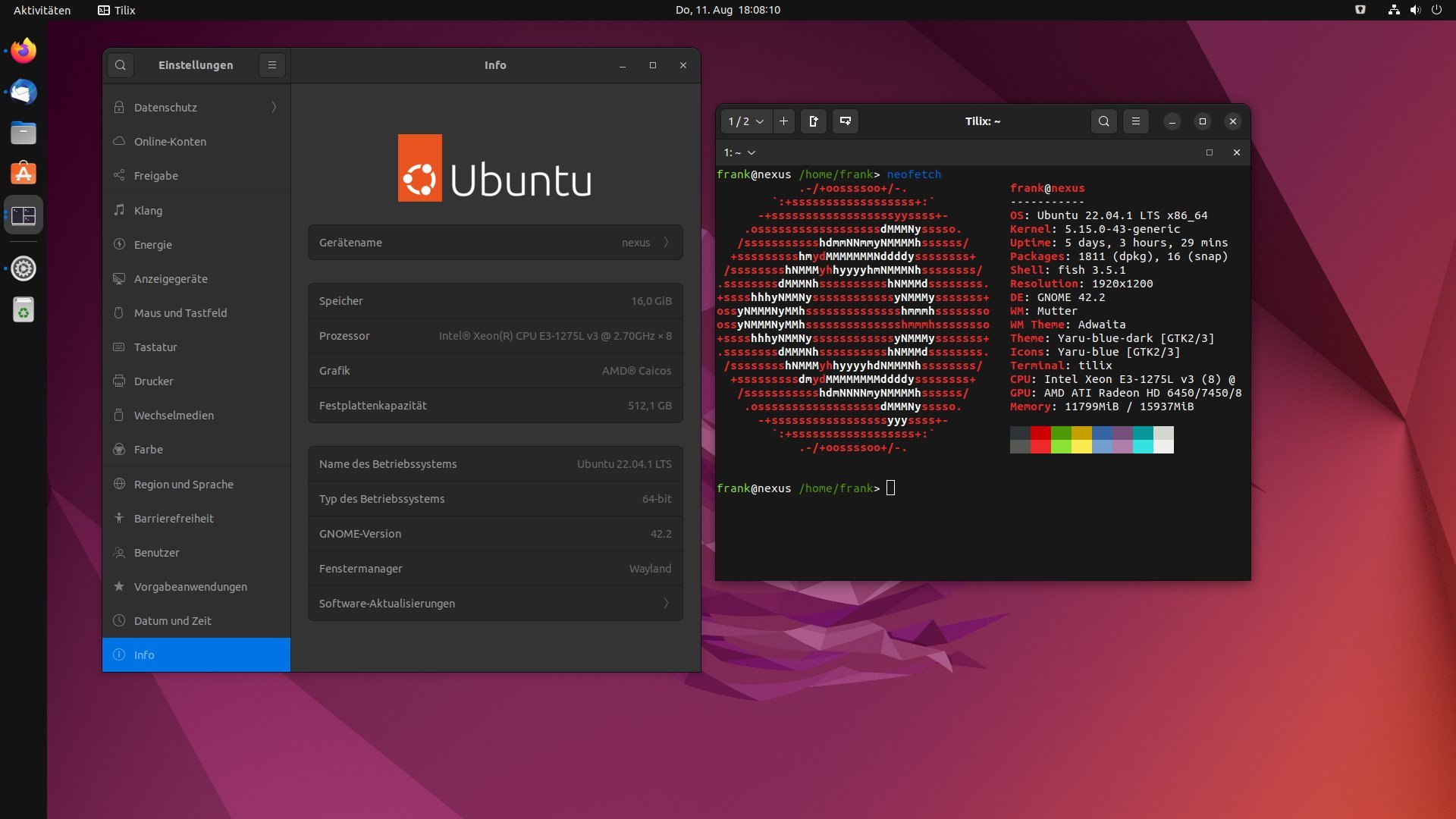Select Anzeigegeräte display settings
The image size is (1456, 819).
coord(196,279)
